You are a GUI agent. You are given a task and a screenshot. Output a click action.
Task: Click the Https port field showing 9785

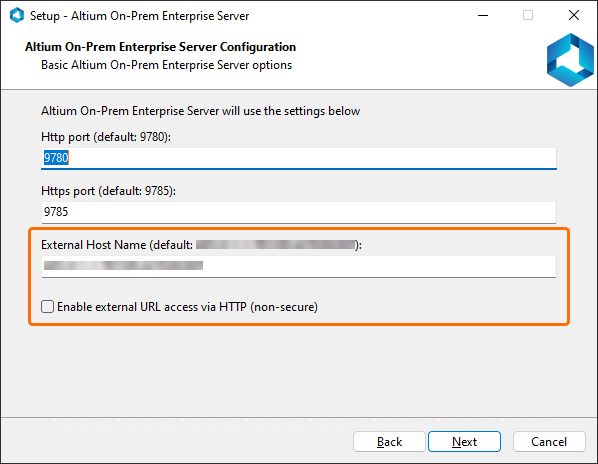(x=299, y=212)
